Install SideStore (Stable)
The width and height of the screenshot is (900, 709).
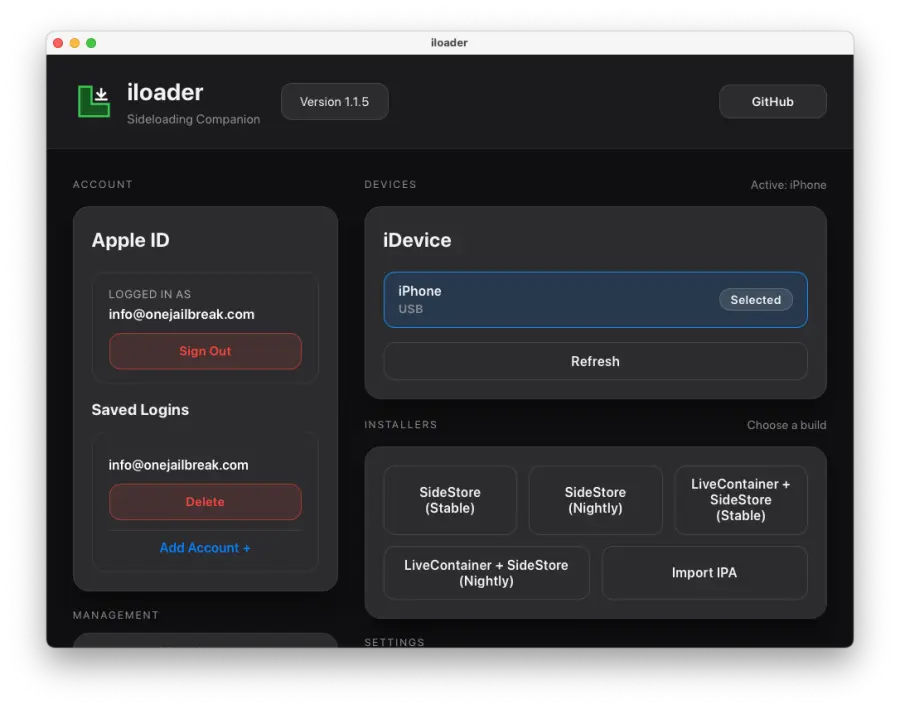450,500
